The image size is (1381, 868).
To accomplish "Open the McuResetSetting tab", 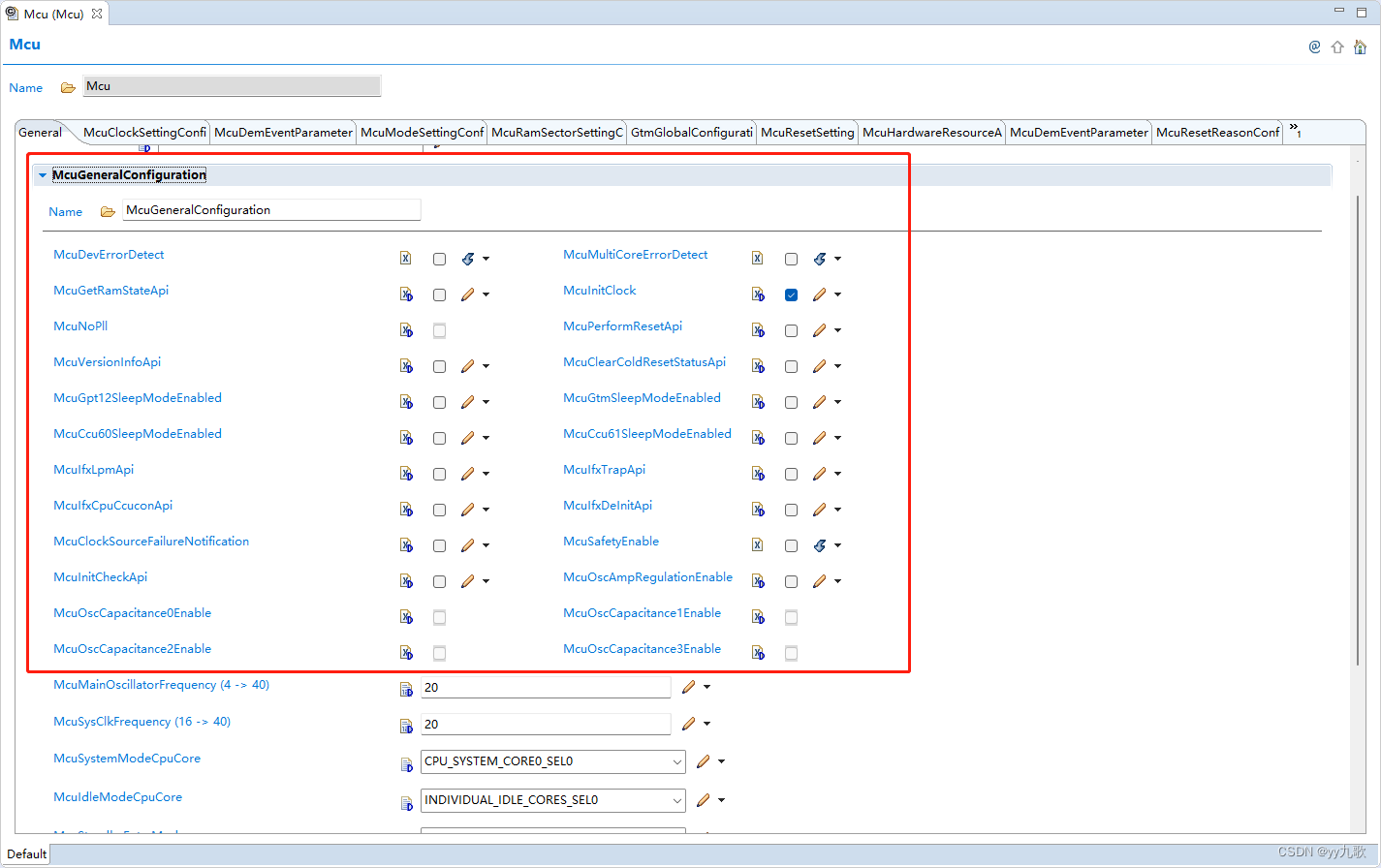I will pyautogui.click(x=807, y=133).
